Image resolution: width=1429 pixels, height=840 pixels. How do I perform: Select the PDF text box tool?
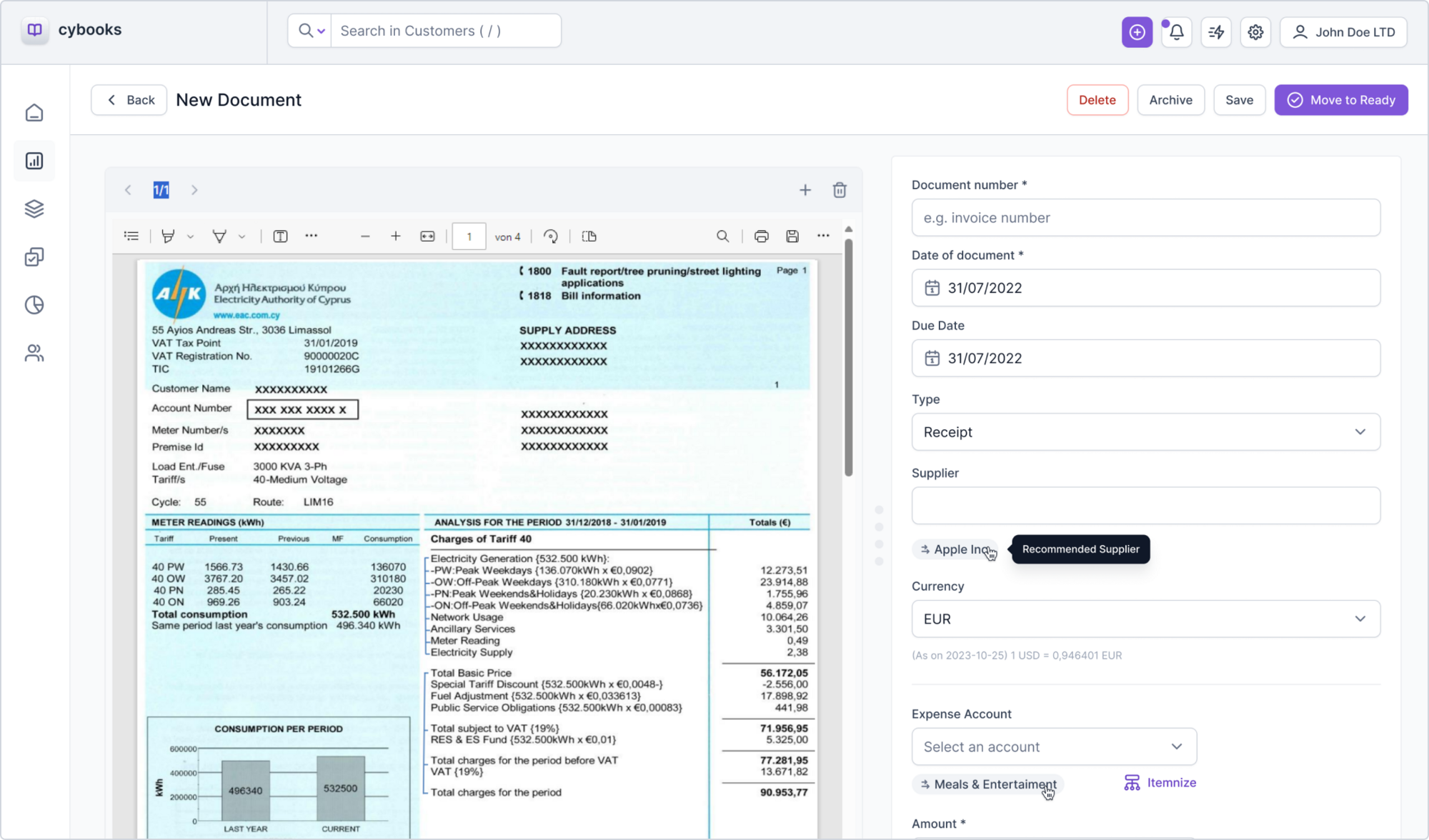[280, 236]
